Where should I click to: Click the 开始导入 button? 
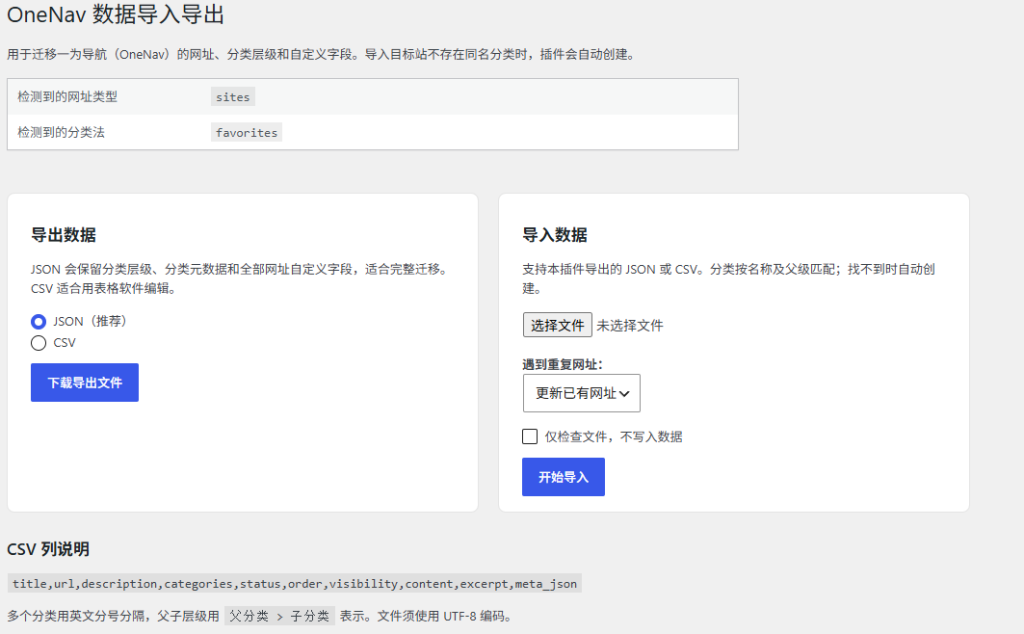click(563, 477)
